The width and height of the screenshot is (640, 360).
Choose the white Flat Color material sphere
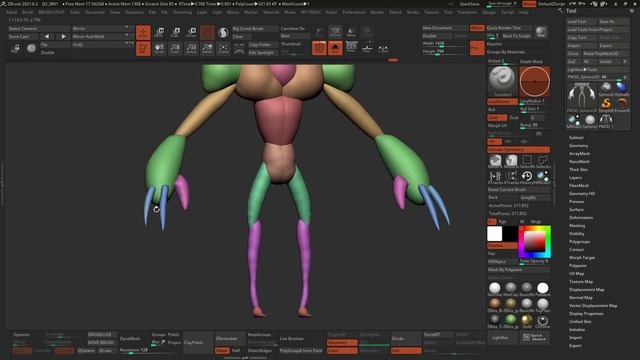(542, 289)
